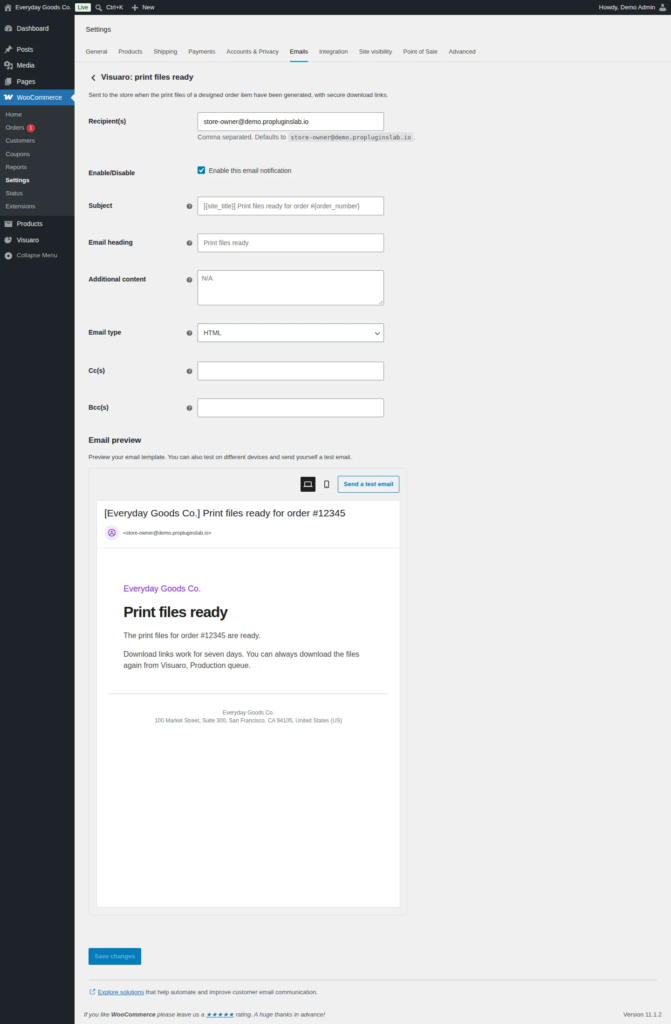
Task: Show help tip for Bcc(s) field
Action: pyautogui.click(x=189, y=408)
